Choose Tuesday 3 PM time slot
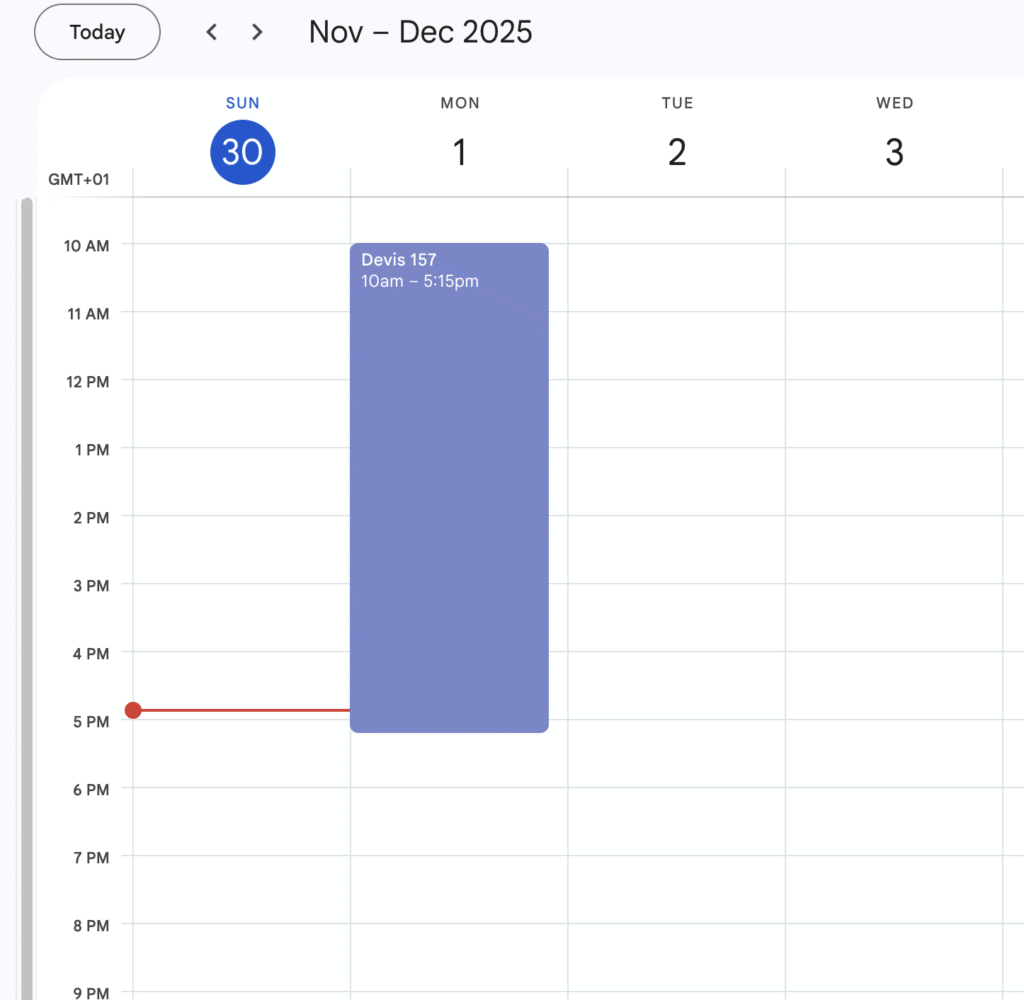The height and width of the screenshot is (1000, 1024). coord(676,617)
